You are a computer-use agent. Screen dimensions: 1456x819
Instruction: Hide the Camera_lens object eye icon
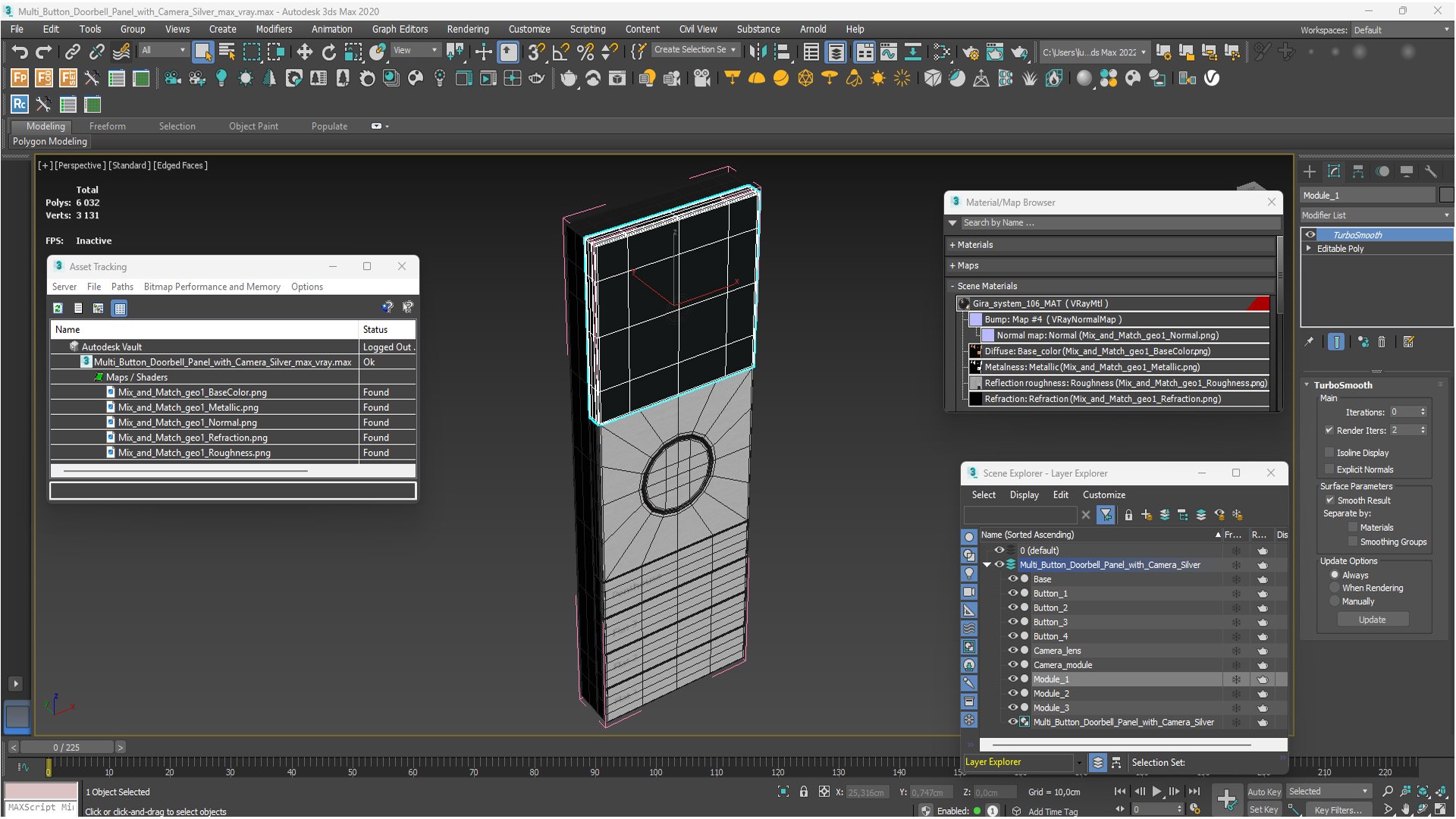coord(1012,651)
